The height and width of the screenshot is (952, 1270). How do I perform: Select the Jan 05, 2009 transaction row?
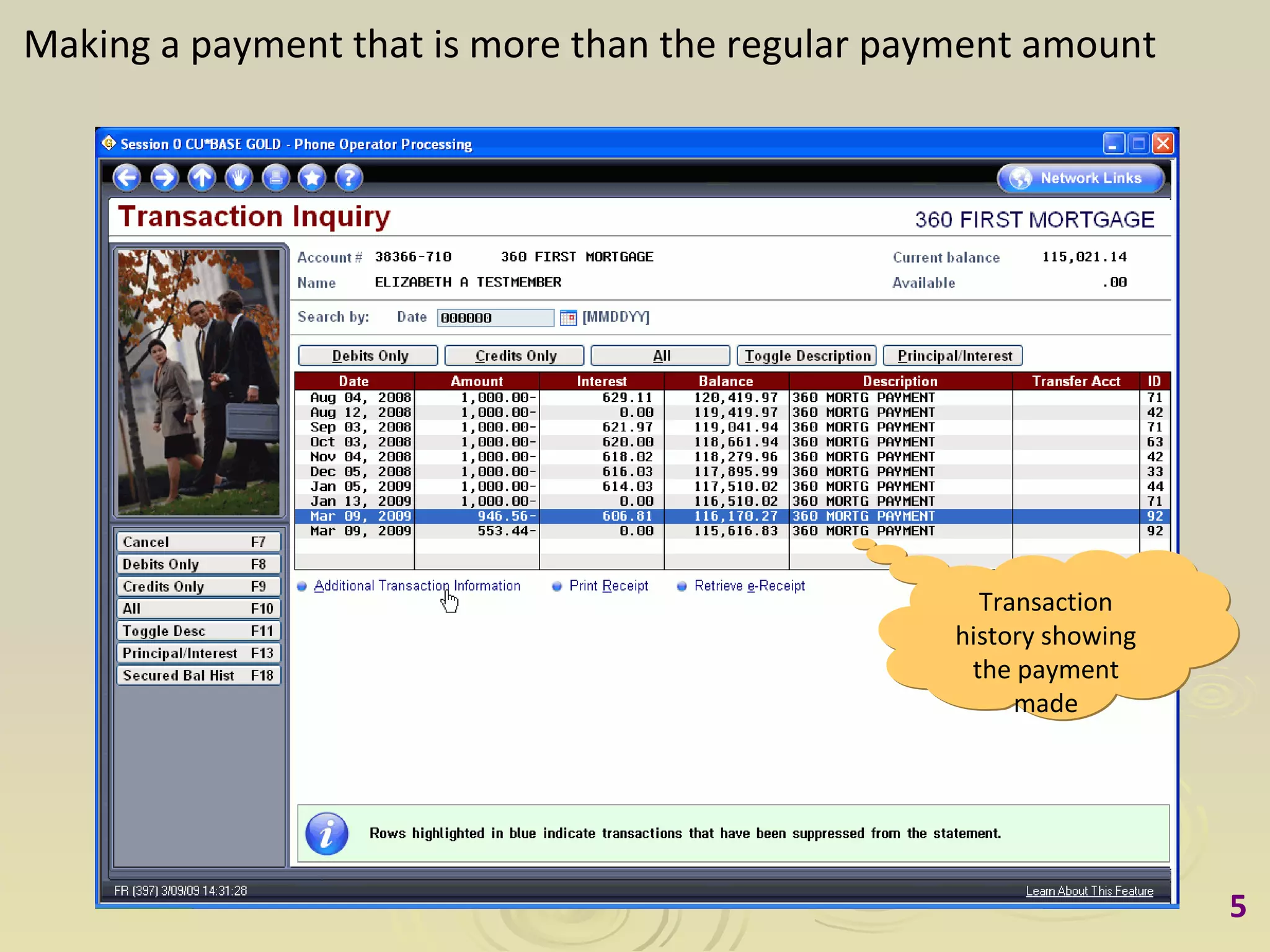(732, 487)
